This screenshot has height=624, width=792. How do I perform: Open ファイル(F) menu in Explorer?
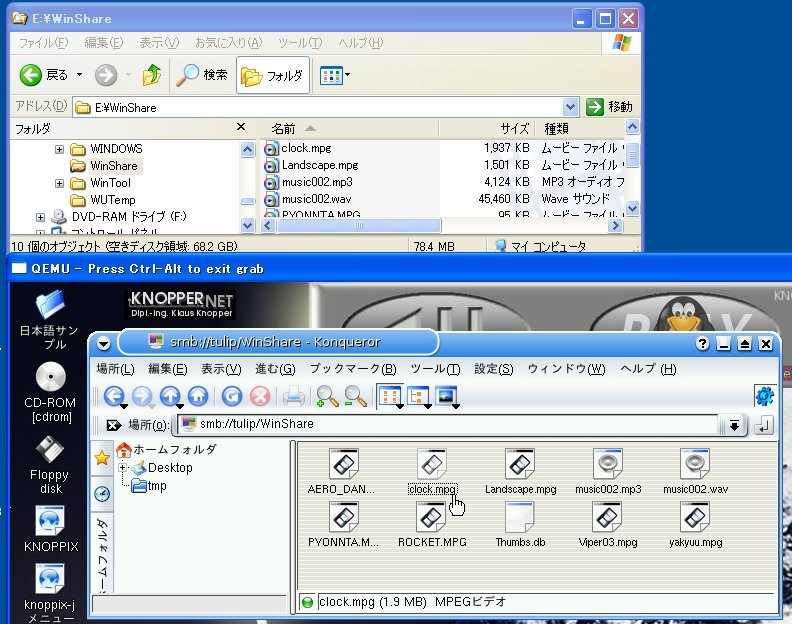click(x=43, y=43)
